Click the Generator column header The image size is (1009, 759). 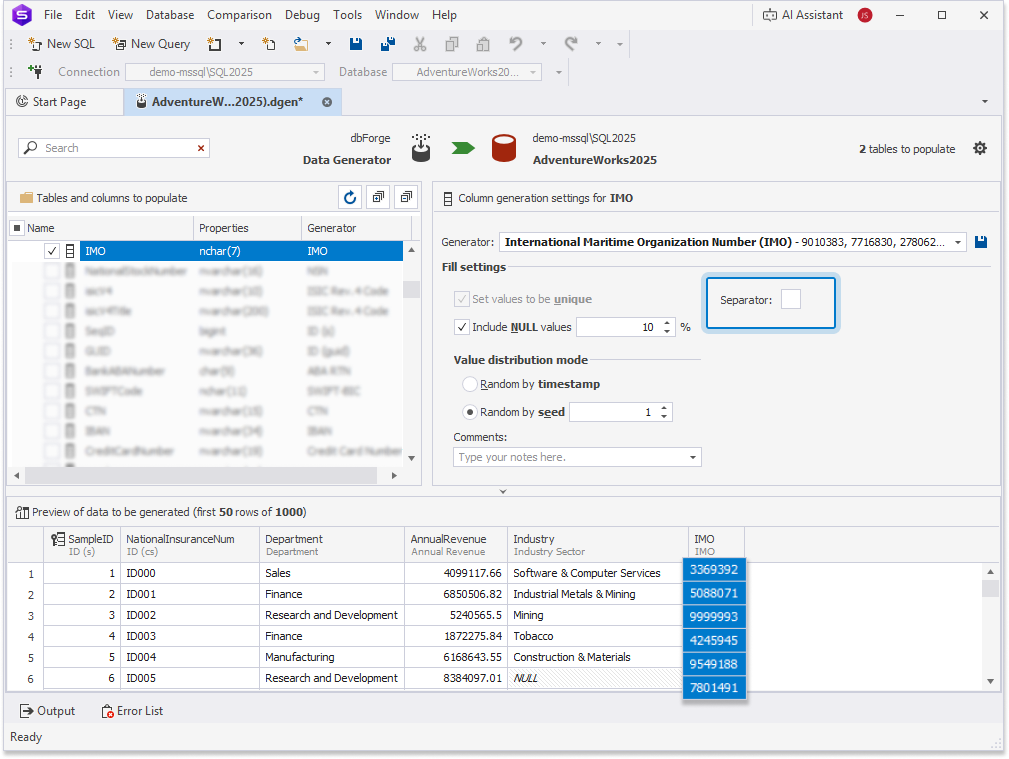click(x=356, y=228)
